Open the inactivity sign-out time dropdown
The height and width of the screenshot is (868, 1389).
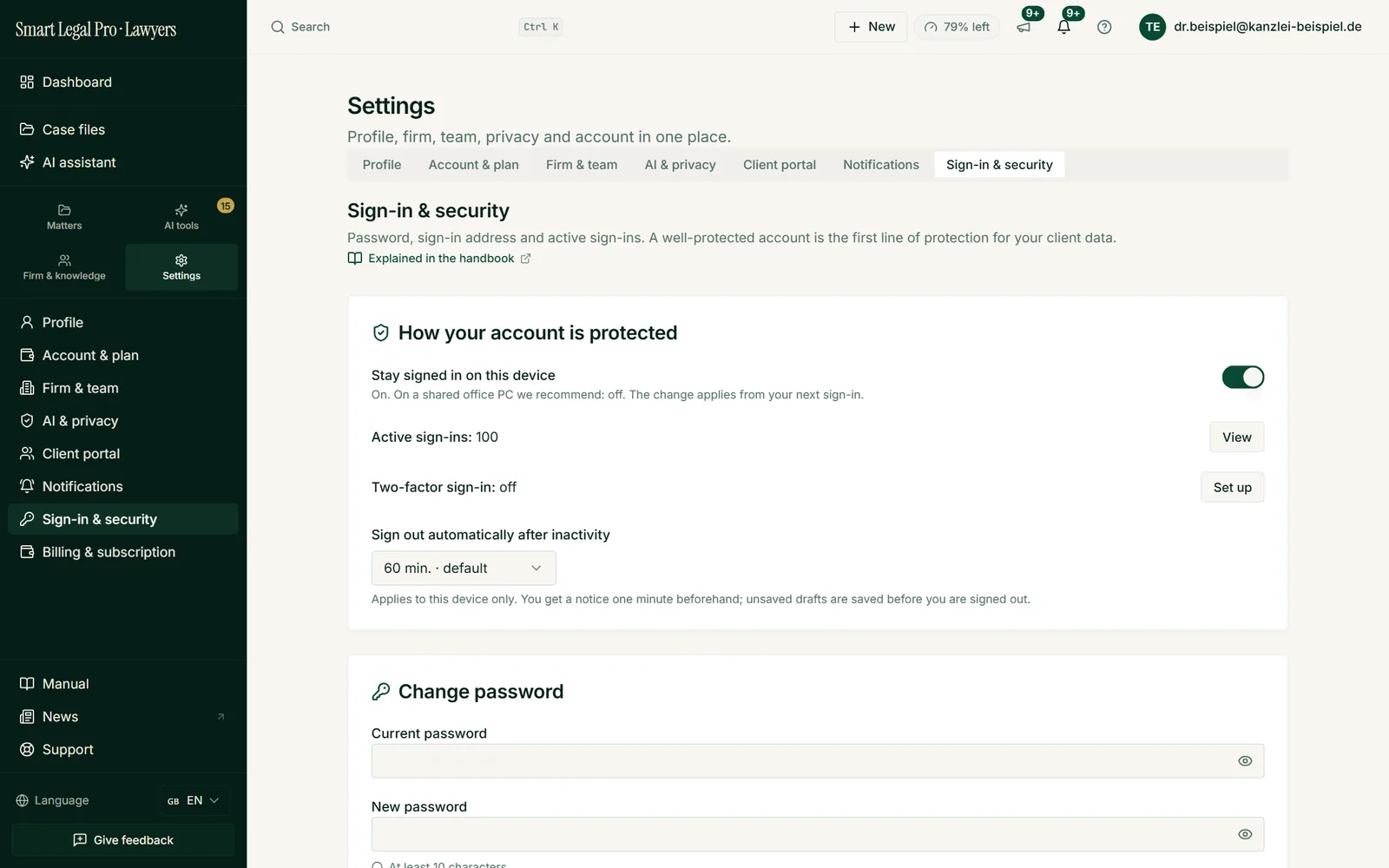click(464, 569)
